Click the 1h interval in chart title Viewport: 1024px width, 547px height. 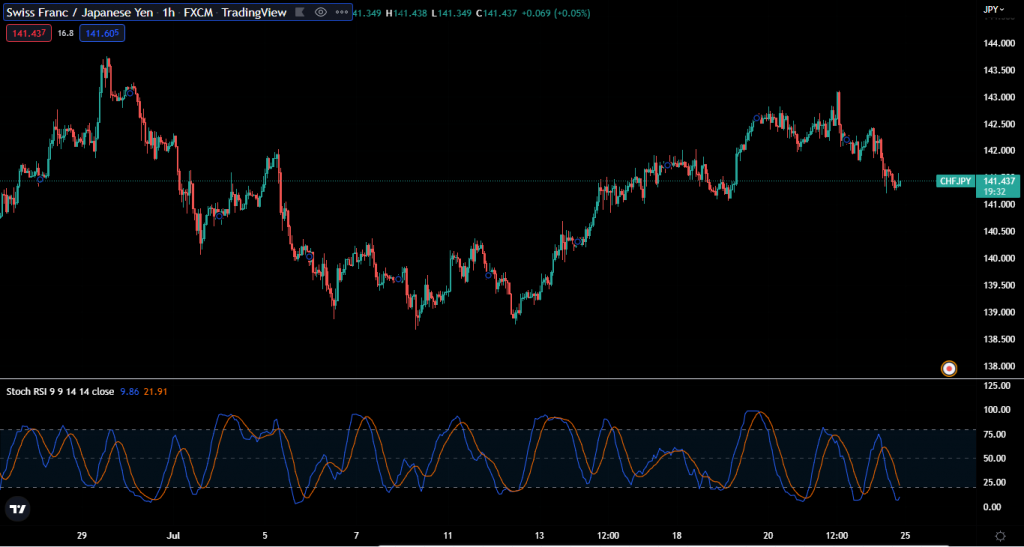tap(169, 12)
